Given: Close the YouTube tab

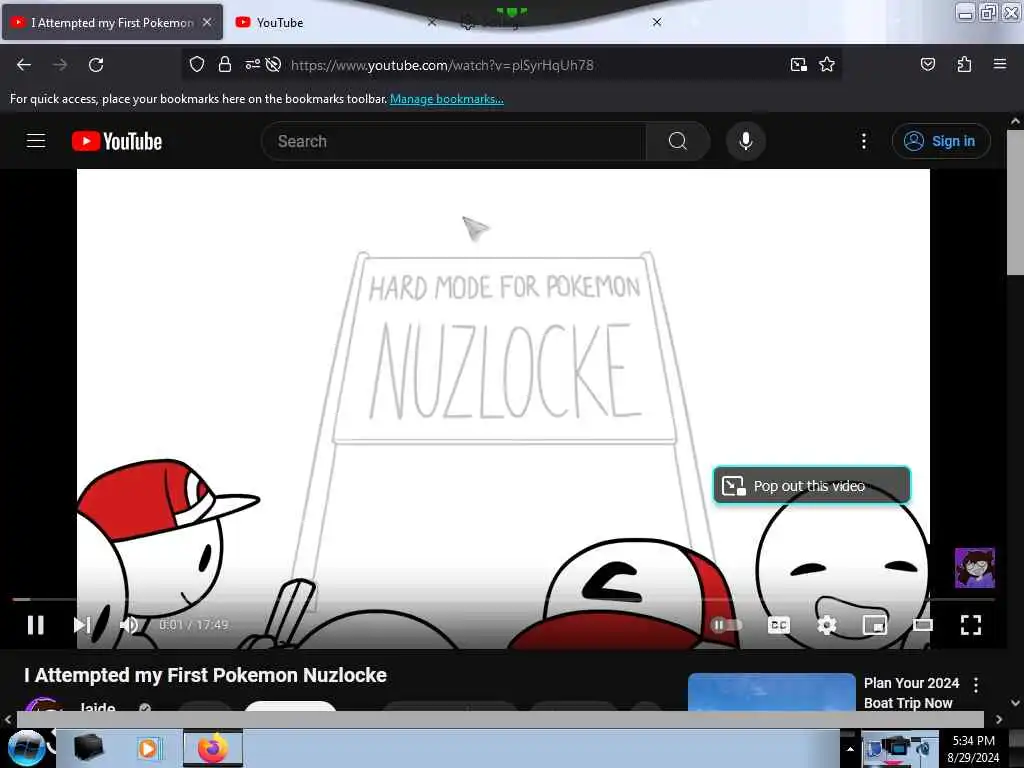Looking at the screenshot, I should coord(432,22).
